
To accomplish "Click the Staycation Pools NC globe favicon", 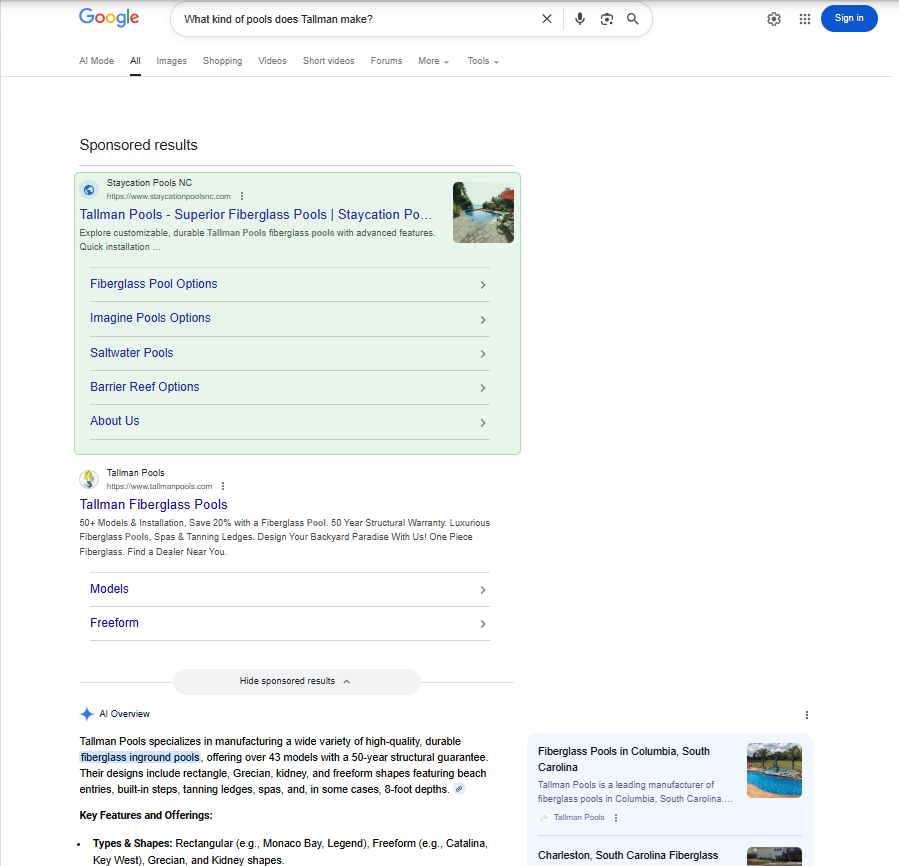I will tap(89, 189).
